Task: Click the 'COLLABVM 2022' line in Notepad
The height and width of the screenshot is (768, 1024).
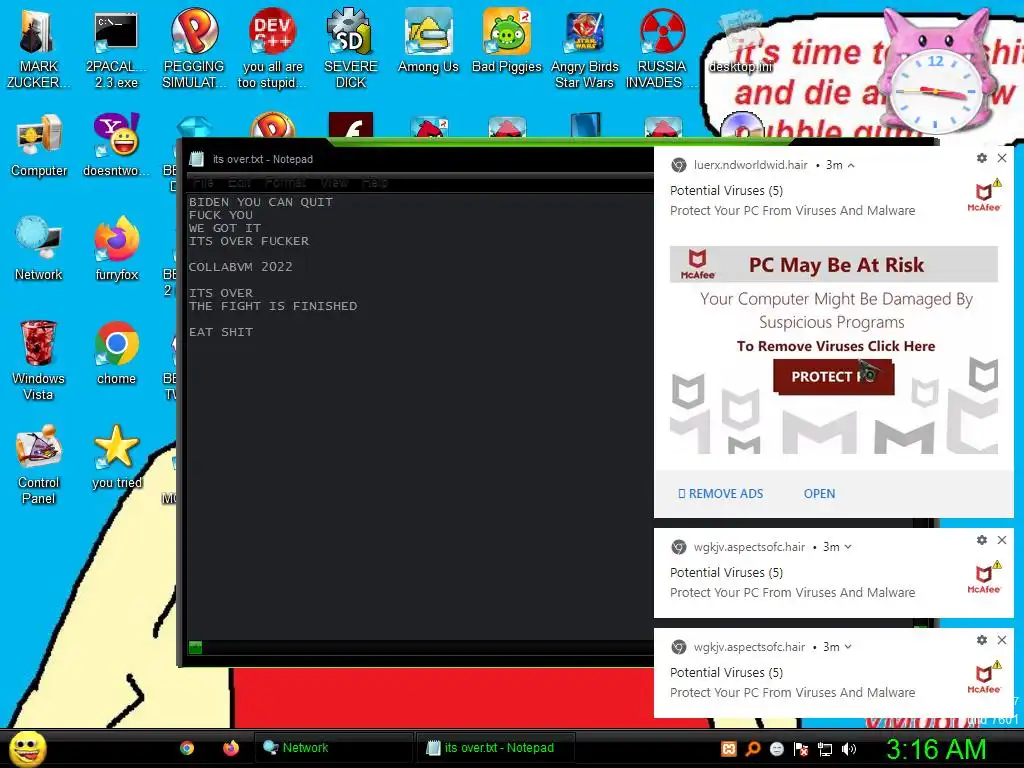Action: click(x=240, y=267)
